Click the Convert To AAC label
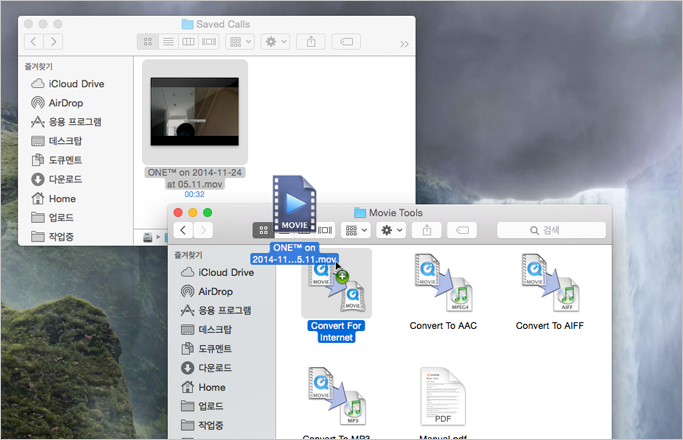 tap(443, 325)
